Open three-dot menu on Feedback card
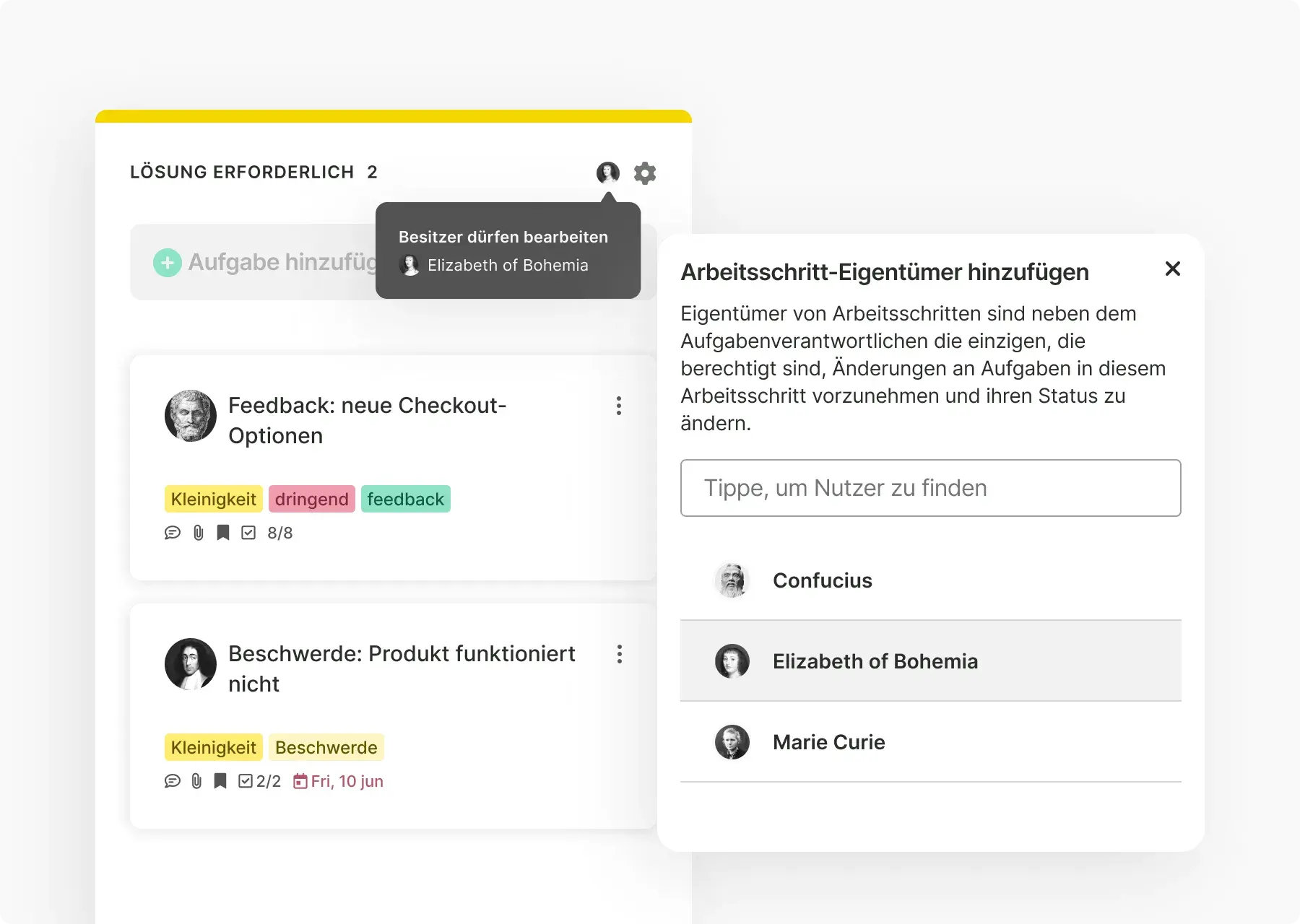The width and height of the screenshot is (1300, 924). coord(619,406)
